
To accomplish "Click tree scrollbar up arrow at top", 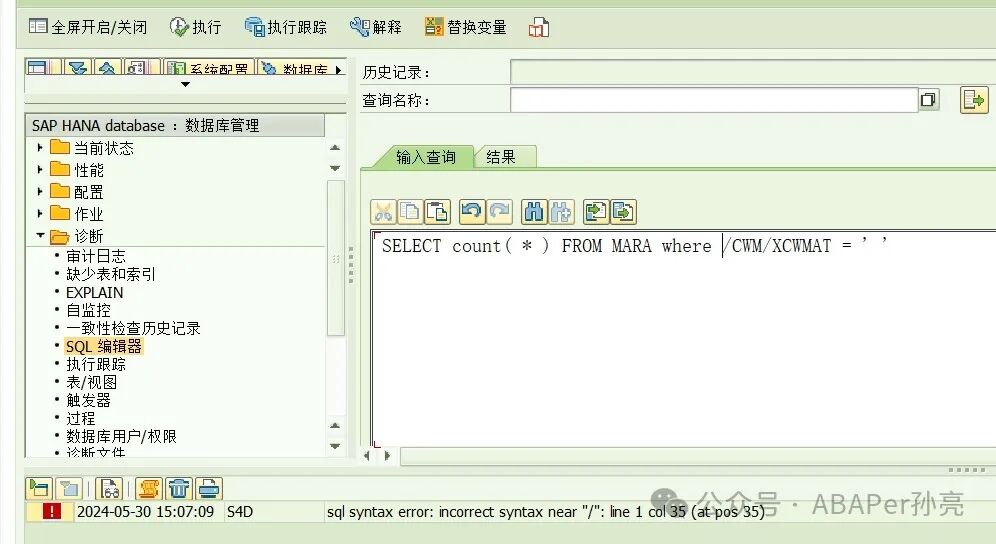I will click(x=335, y=147).
